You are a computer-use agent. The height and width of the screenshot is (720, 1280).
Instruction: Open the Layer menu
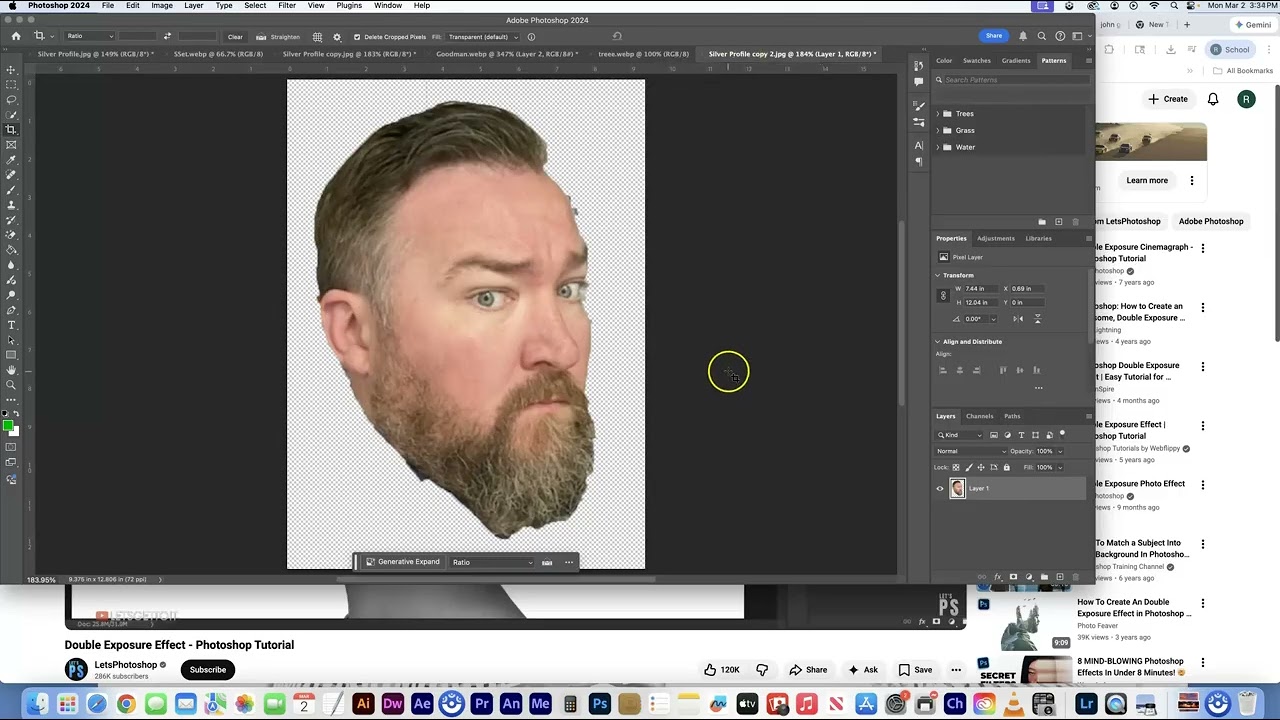tap(193, 6)
